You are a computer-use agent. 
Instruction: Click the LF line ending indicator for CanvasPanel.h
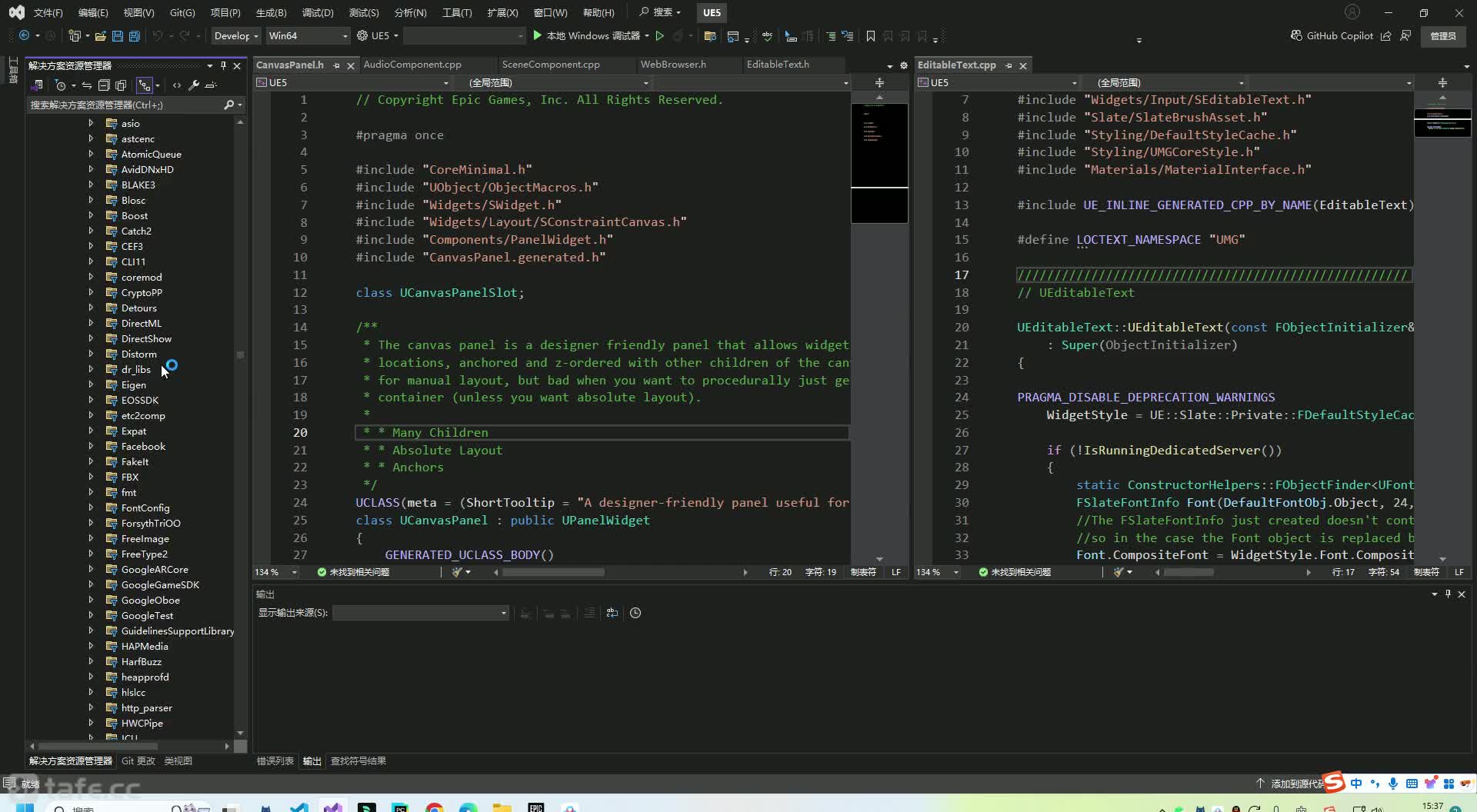click(x=895, y=572)
